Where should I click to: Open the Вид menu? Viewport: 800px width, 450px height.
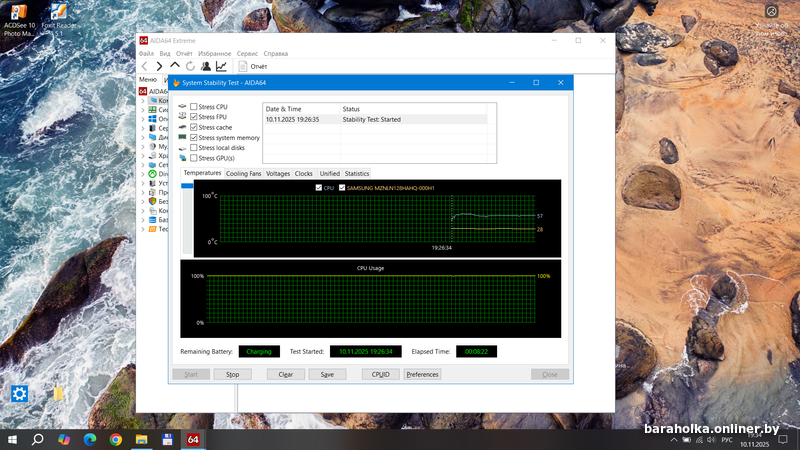tap(165, 54)
